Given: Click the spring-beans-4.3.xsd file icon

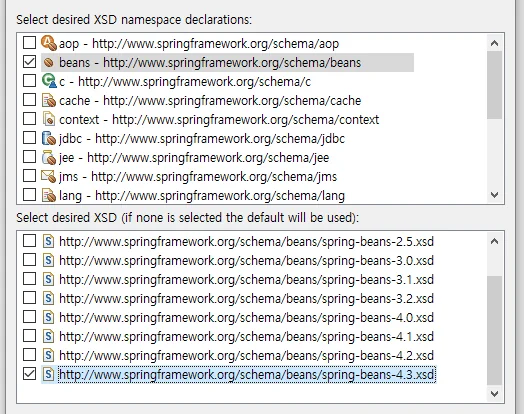Looking at the screenshot, I should [48, 374].
